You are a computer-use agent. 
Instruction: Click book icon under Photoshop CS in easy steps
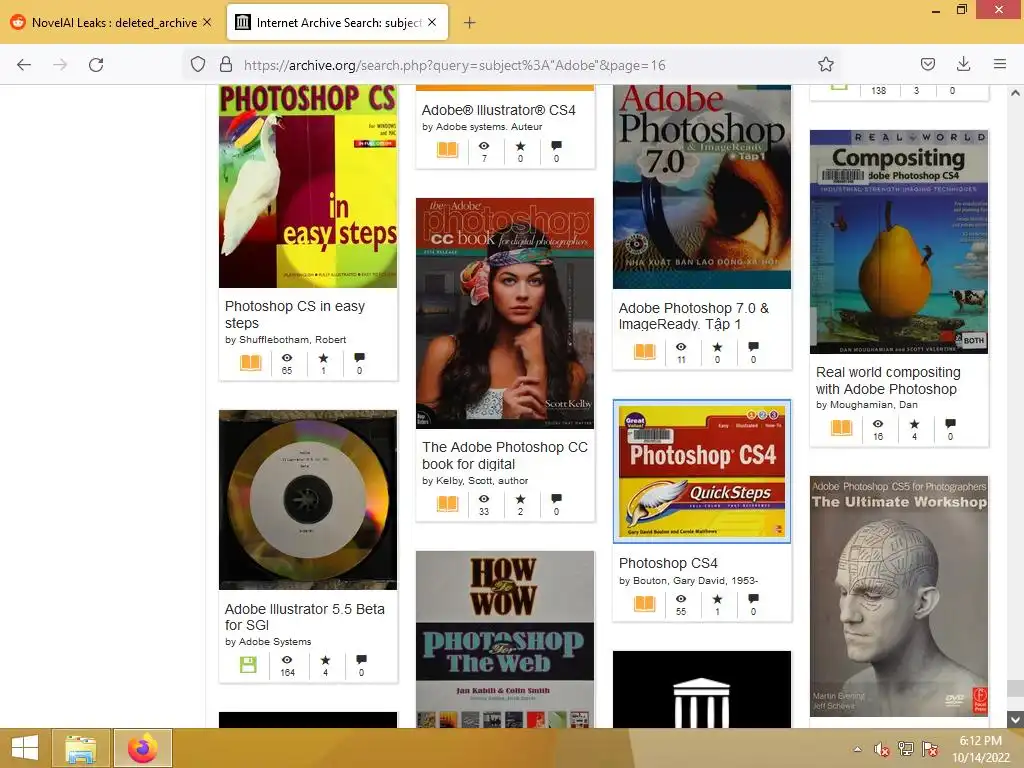click(x=251, y=362)
